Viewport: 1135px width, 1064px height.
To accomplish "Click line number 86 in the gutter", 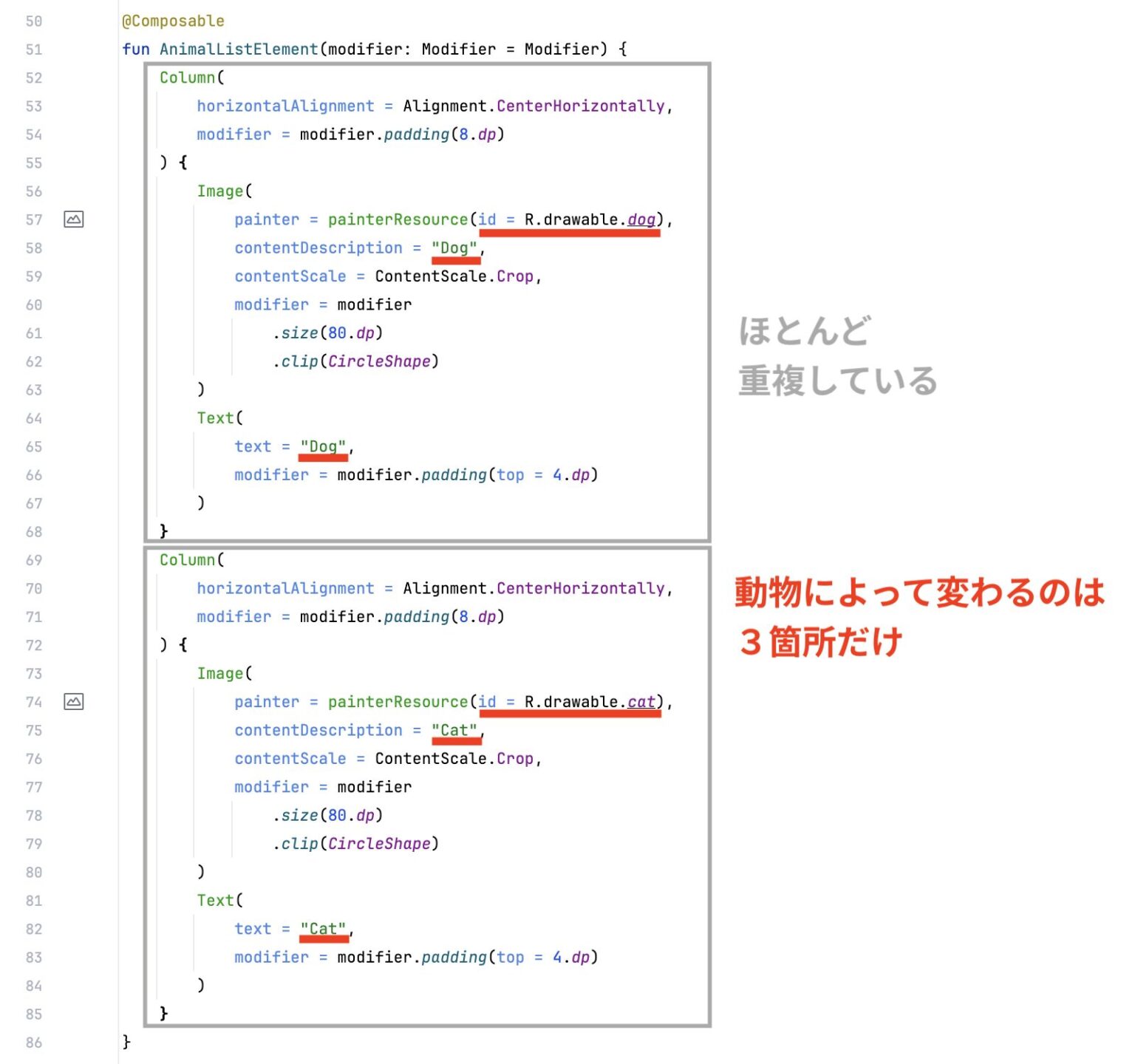I will click(x=34, y=1043).
